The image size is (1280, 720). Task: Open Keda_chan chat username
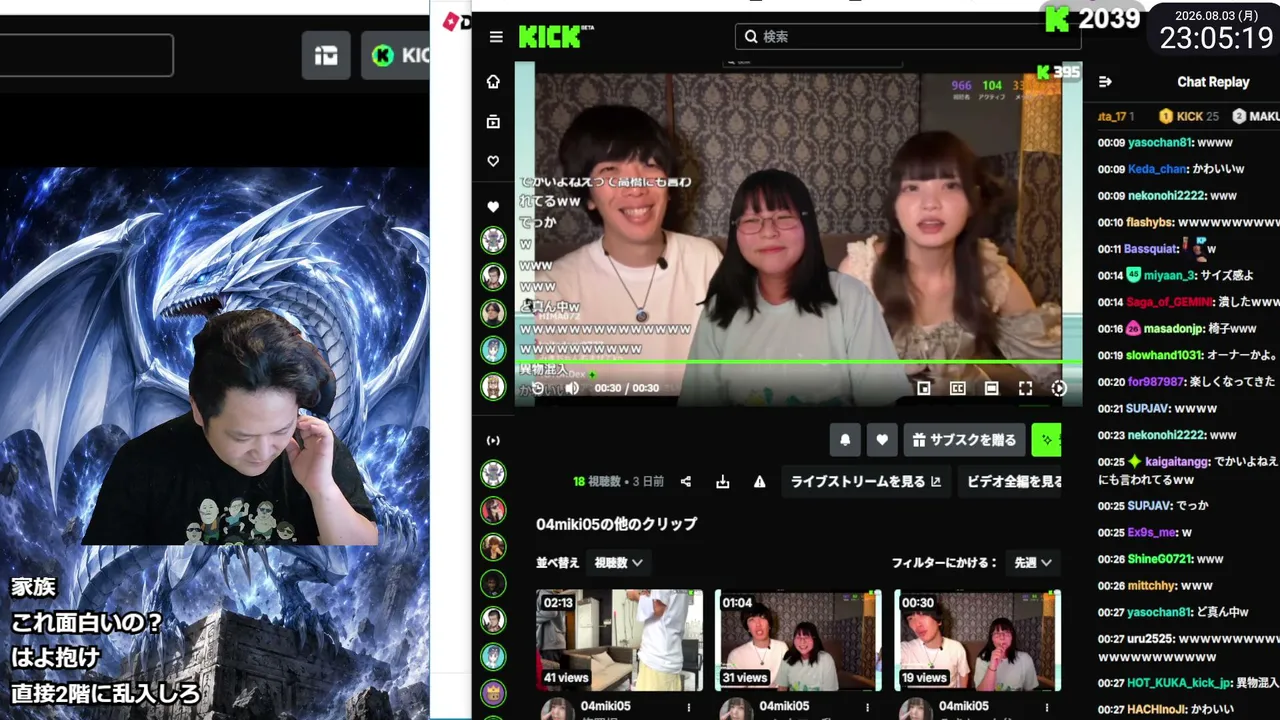pos(1157,169)
